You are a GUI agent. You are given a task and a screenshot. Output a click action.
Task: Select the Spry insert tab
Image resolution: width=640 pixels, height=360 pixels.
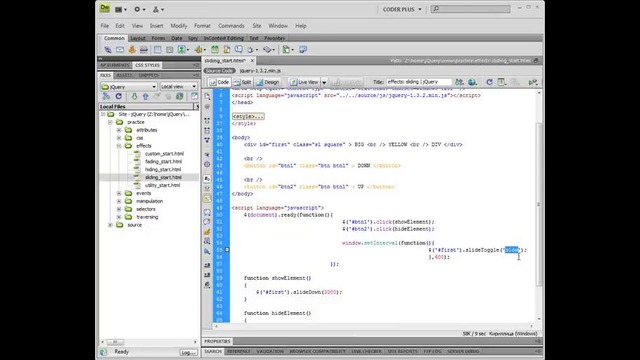point(193,38)
